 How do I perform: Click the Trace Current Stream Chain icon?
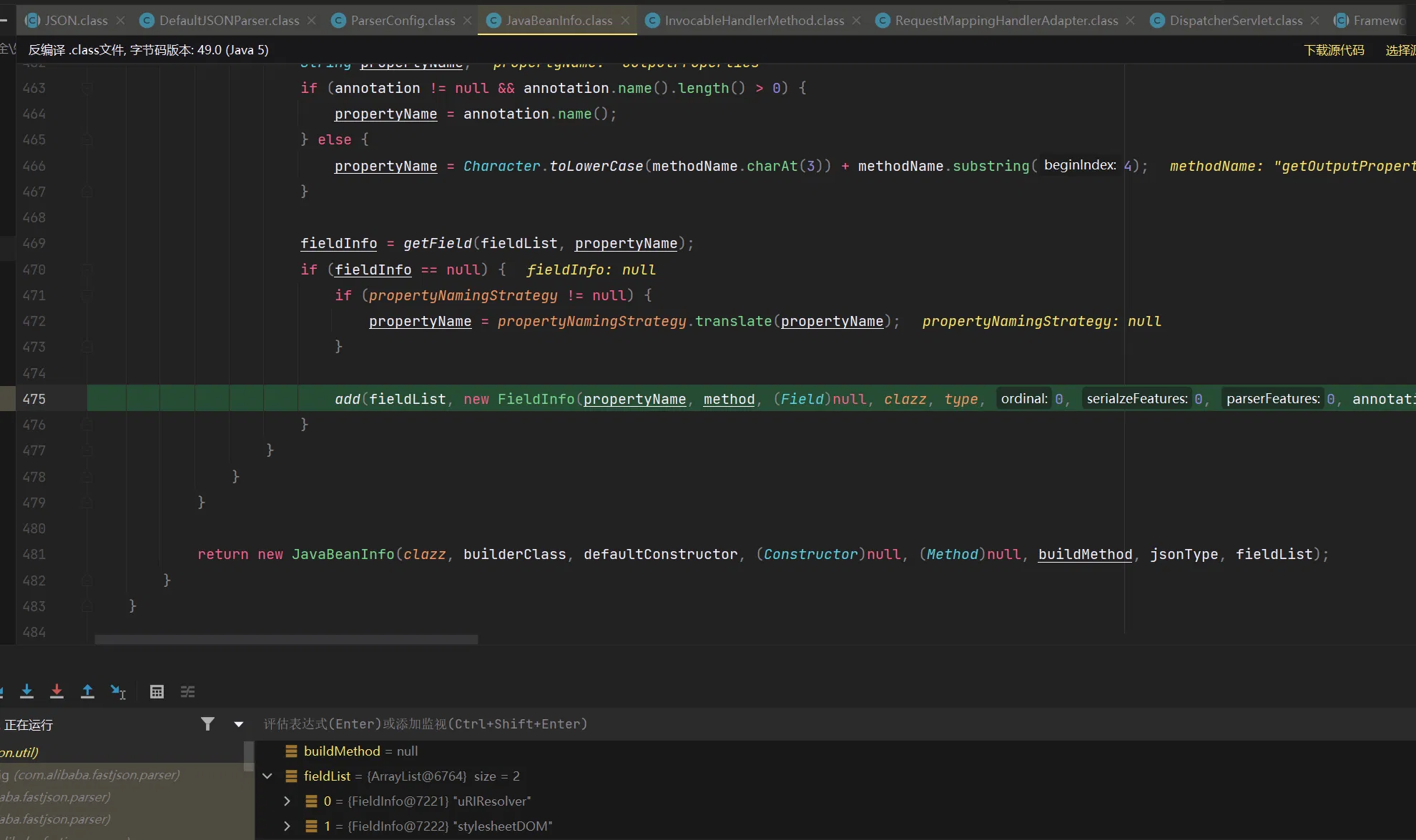pyautogui.click(x=187, y=691)
